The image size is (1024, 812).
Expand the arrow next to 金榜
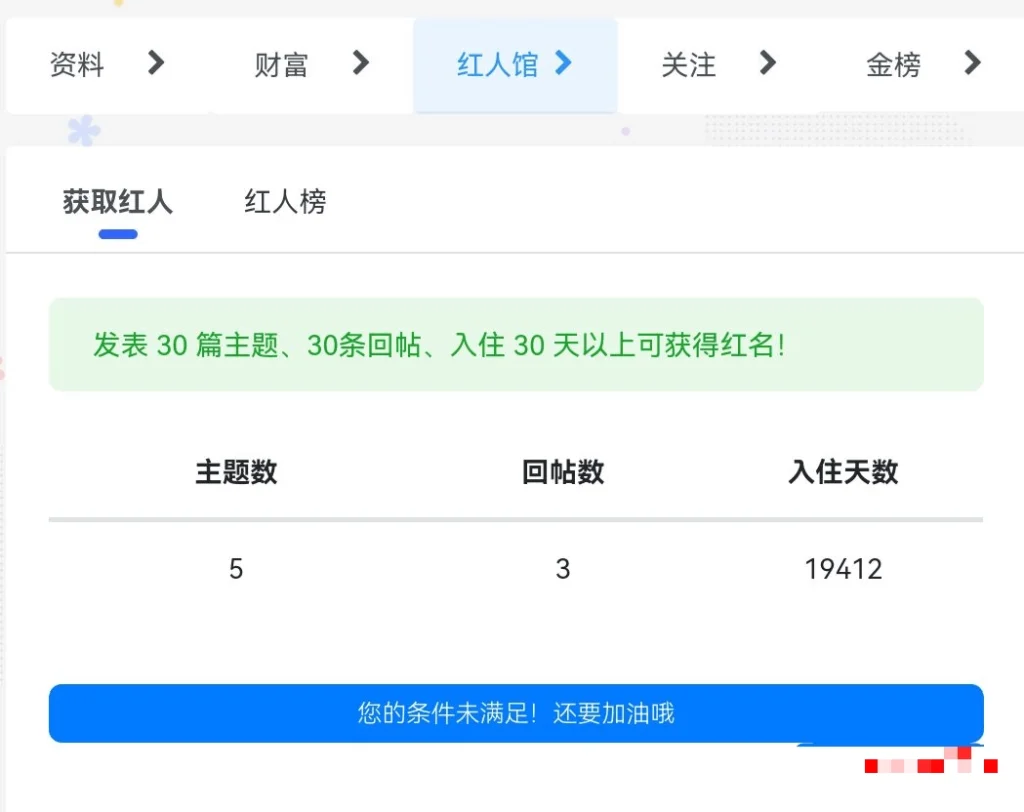click(971, 63)
